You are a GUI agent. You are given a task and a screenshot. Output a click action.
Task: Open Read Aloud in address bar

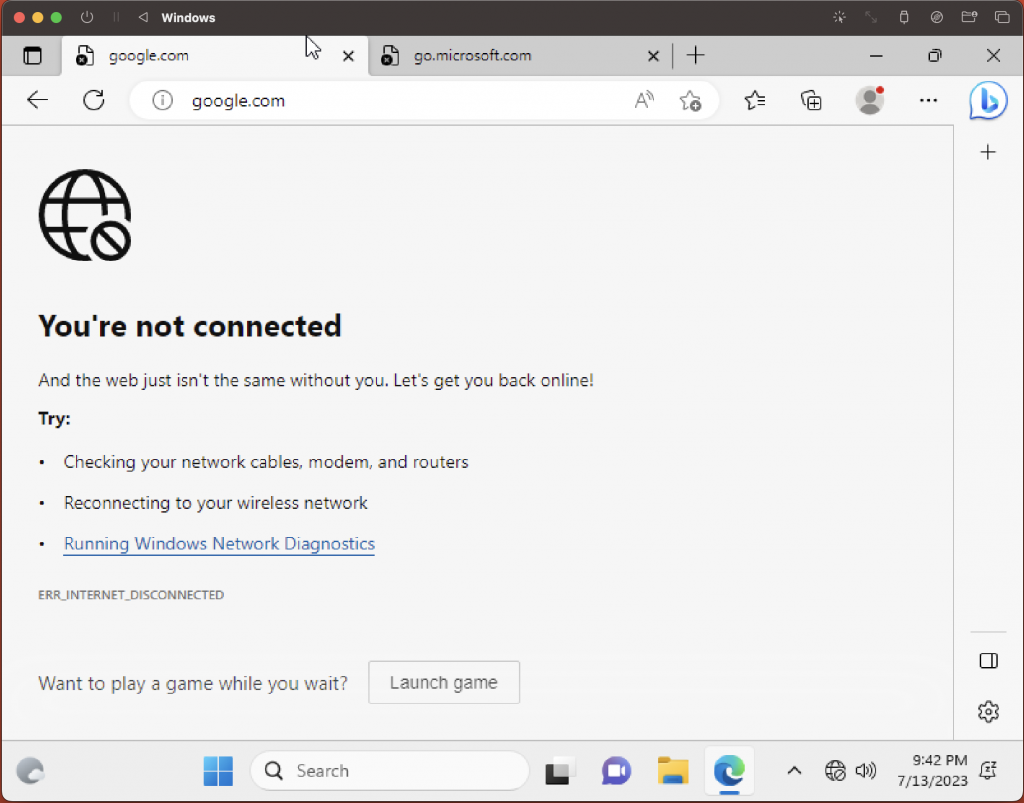(644, 100)
